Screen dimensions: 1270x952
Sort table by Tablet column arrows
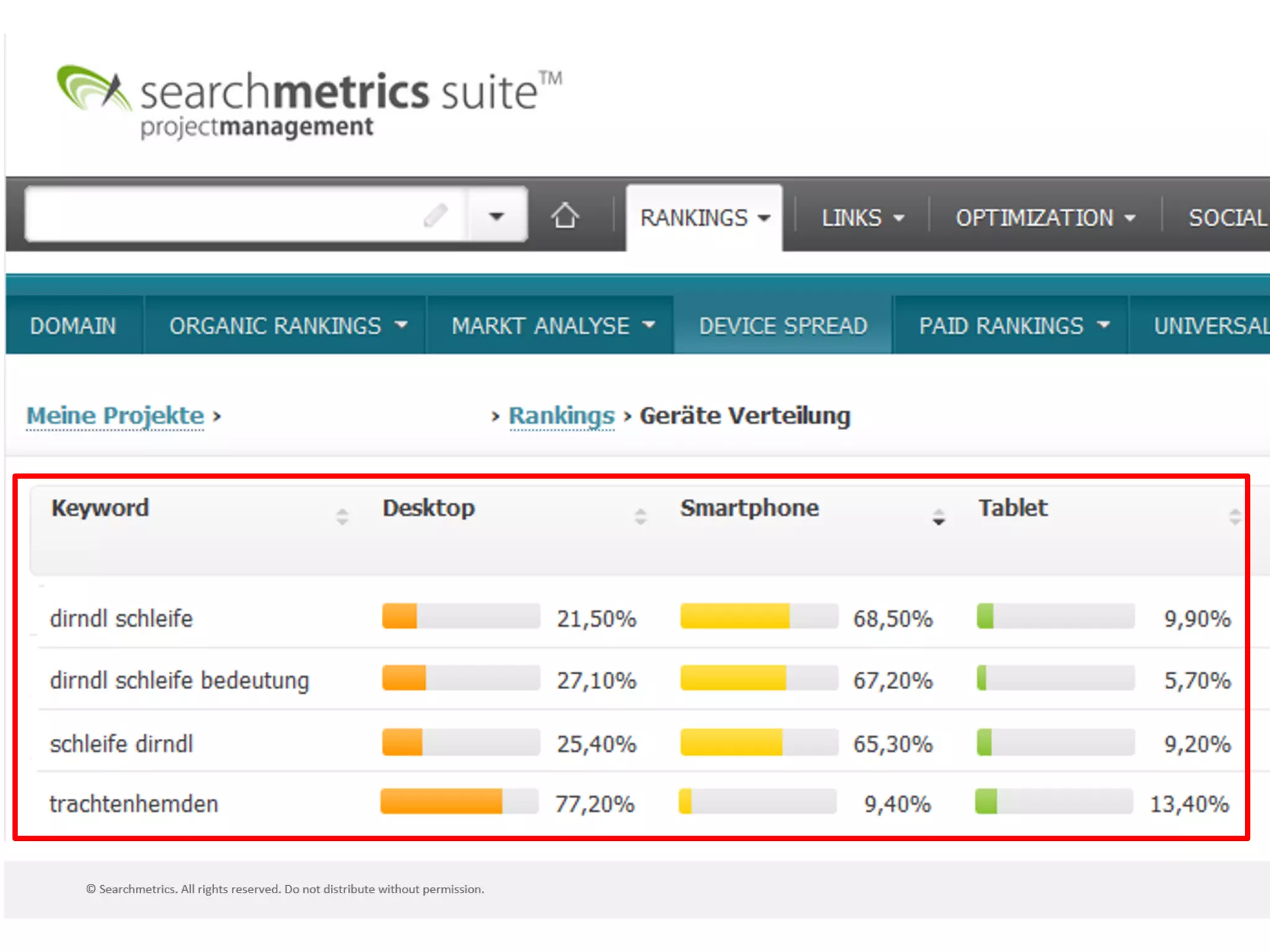1234,516
